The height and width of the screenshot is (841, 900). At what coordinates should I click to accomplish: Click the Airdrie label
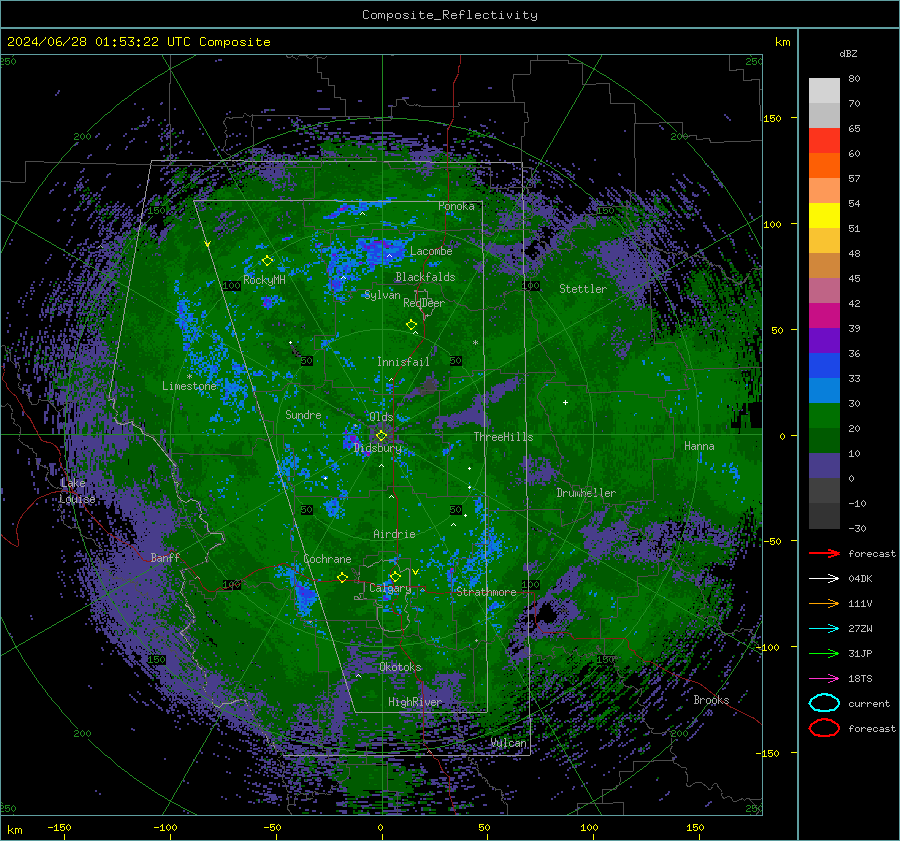[394, 534]
